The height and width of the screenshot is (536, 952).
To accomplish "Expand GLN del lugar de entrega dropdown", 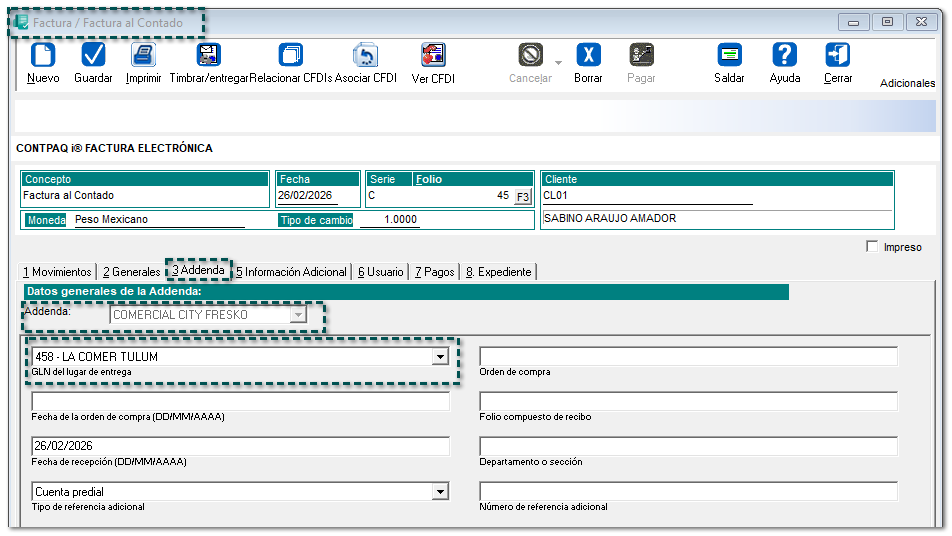I will (x=440, y=357).
